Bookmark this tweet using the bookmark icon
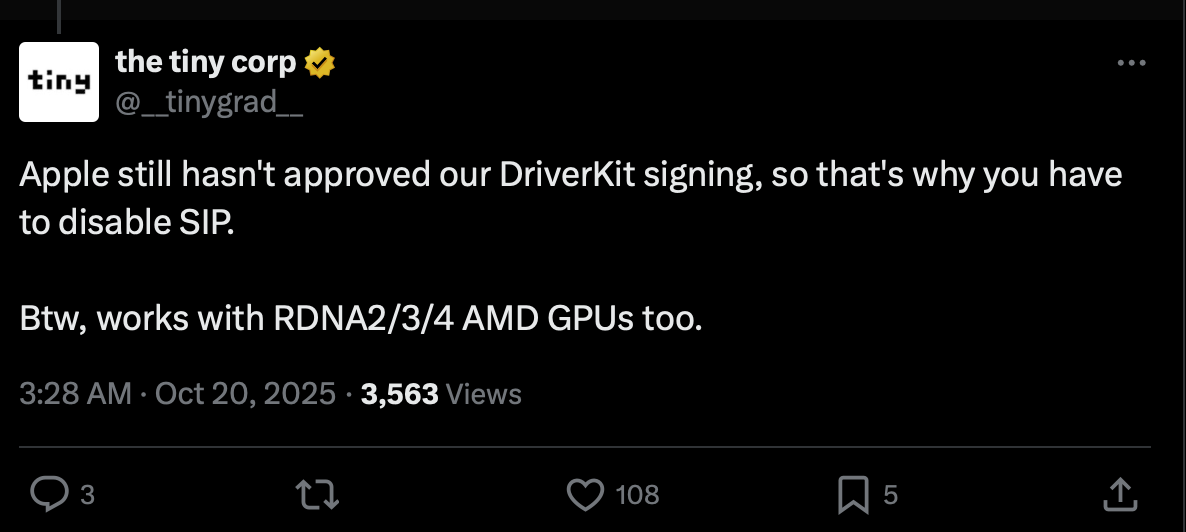This screenshot has height=532, width=1186. [x=851, y=493]
